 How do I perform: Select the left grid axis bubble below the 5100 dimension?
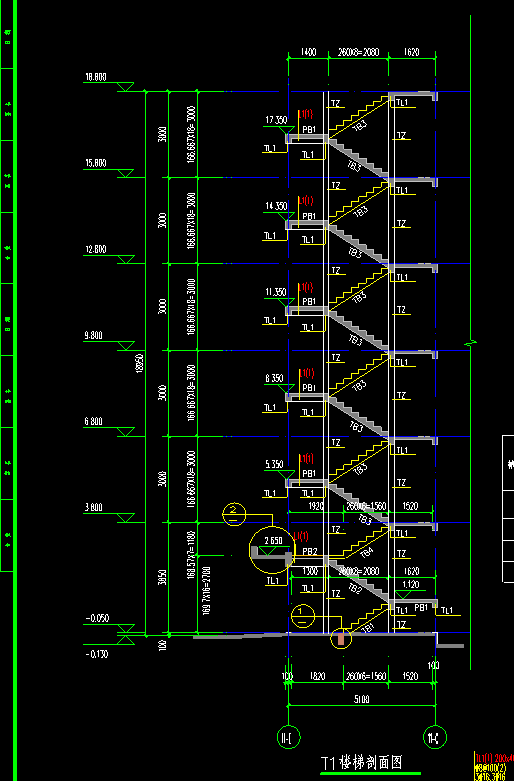coord(288,737)
